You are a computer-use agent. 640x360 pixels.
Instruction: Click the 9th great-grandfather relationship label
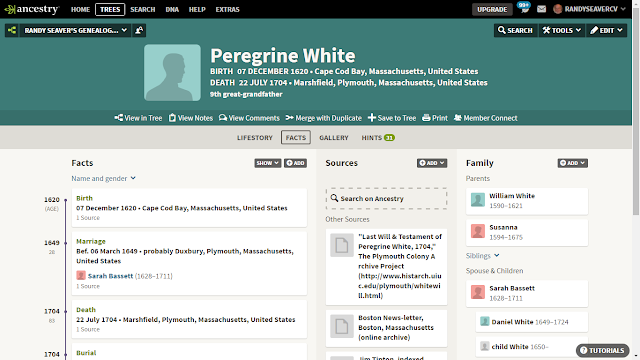coord(246,94)
